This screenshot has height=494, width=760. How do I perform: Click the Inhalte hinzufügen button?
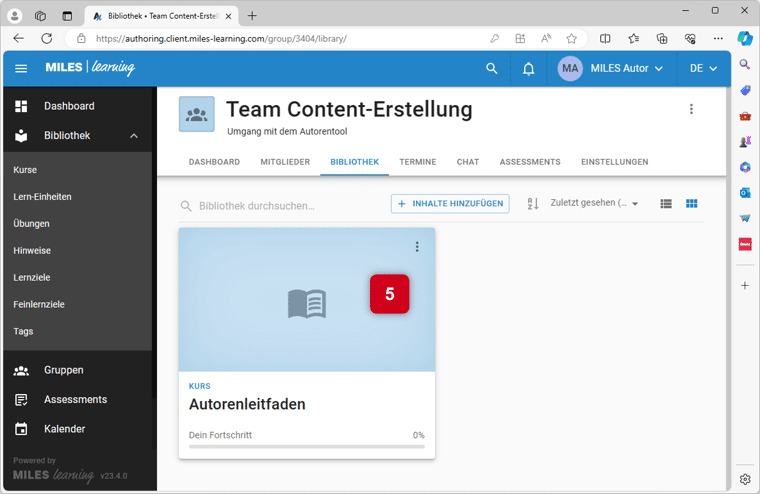pos(450,204)
